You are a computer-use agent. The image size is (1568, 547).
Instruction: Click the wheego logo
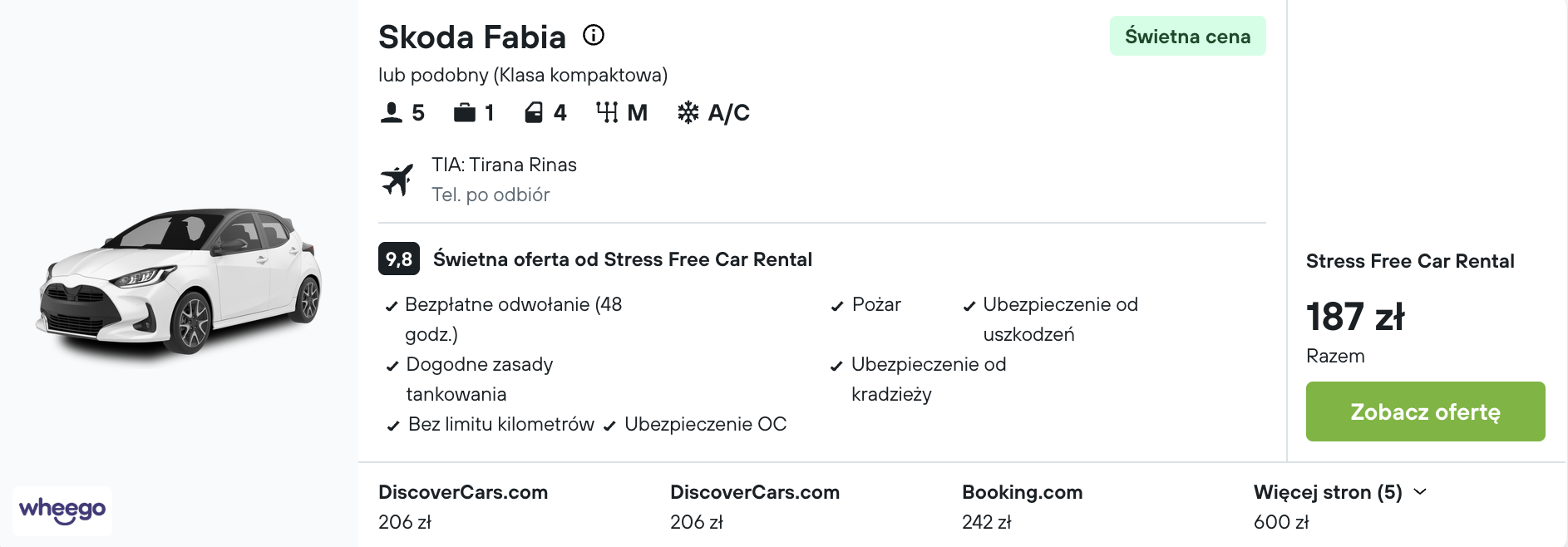click(x=62, y=510)
